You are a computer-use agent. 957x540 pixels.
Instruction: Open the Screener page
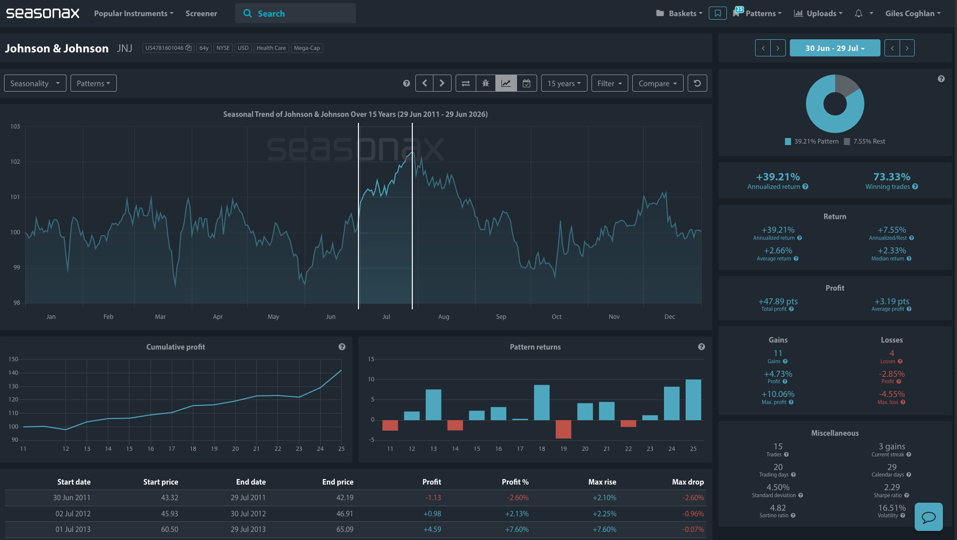201,13
